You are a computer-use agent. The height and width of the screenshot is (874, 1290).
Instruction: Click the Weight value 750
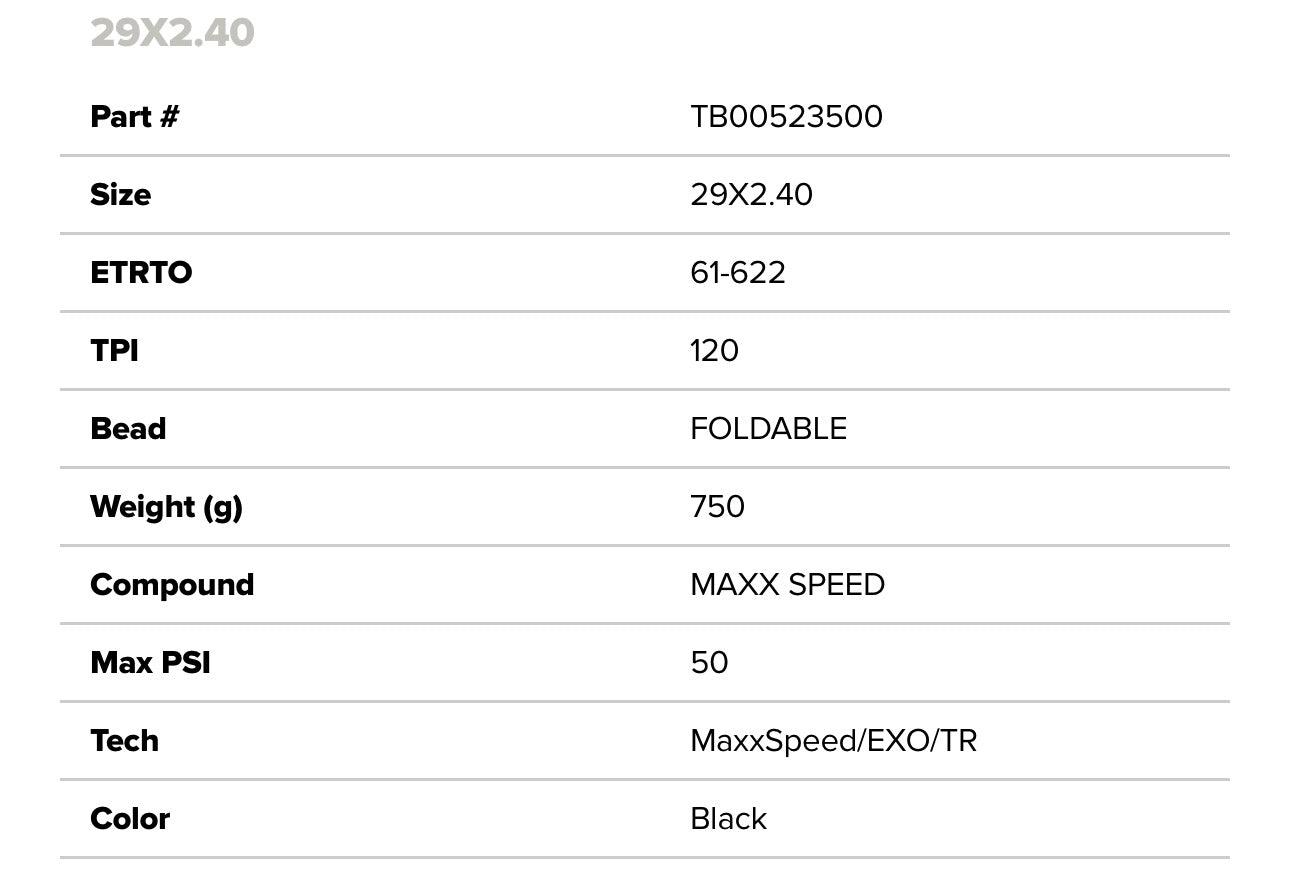(717, 507)
